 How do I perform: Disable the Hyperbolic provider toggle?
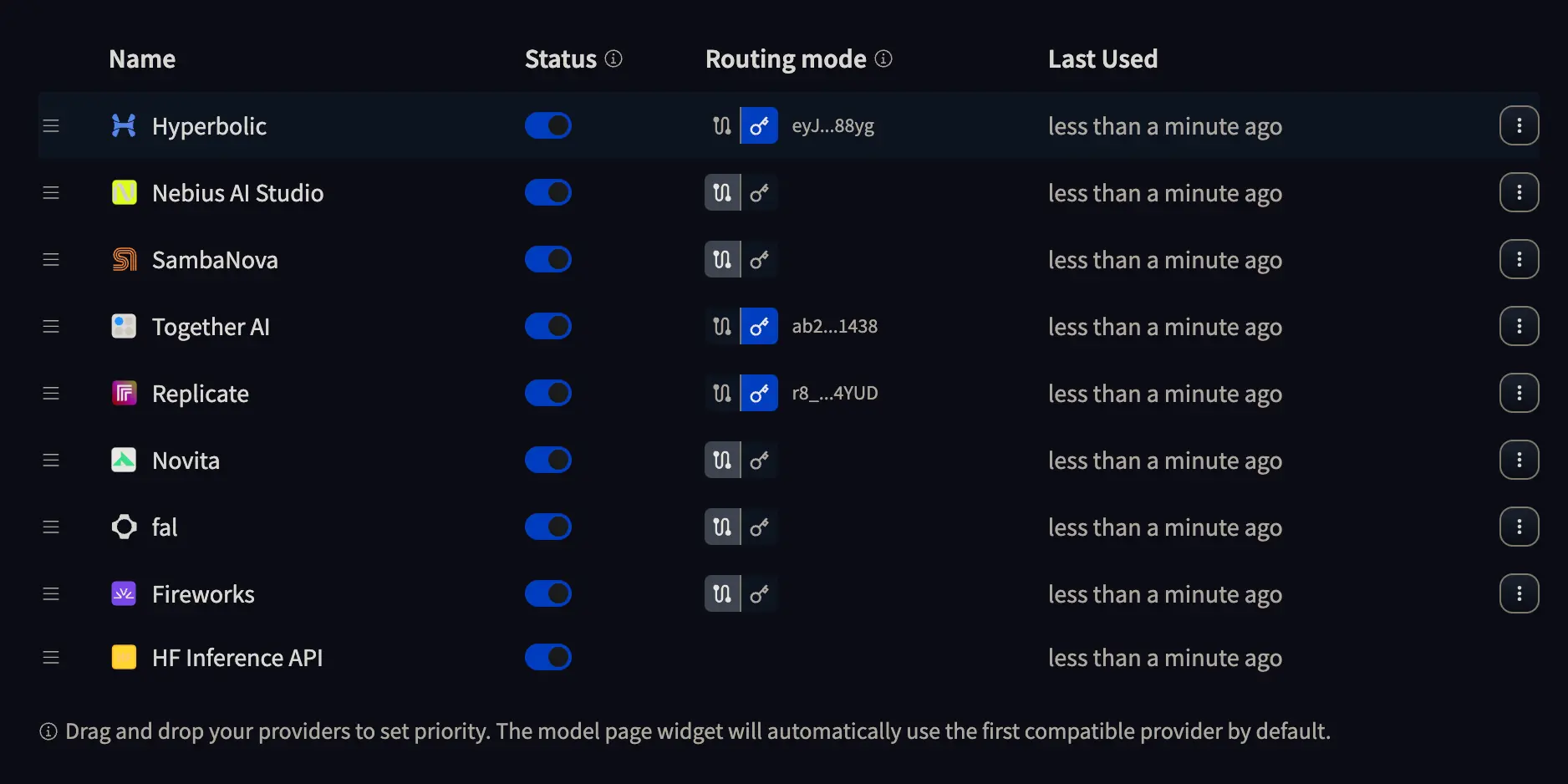[548, 126]
